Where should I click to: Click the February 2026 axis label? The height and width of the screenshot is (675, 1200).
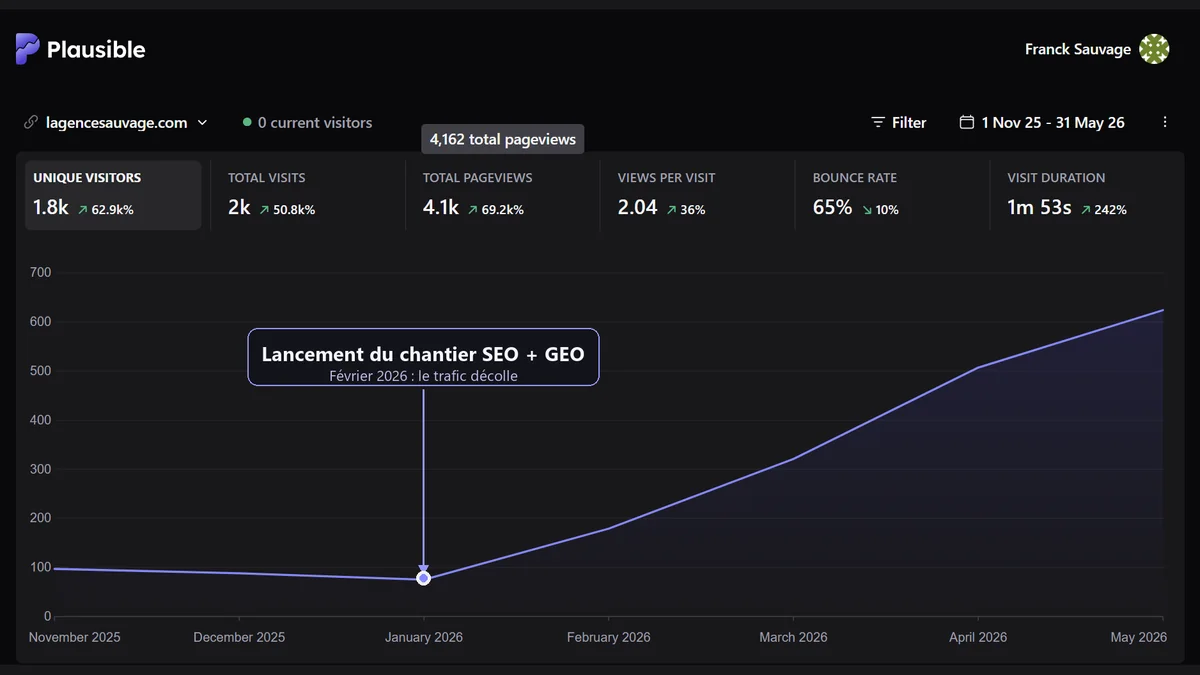(x=608, y=637)
